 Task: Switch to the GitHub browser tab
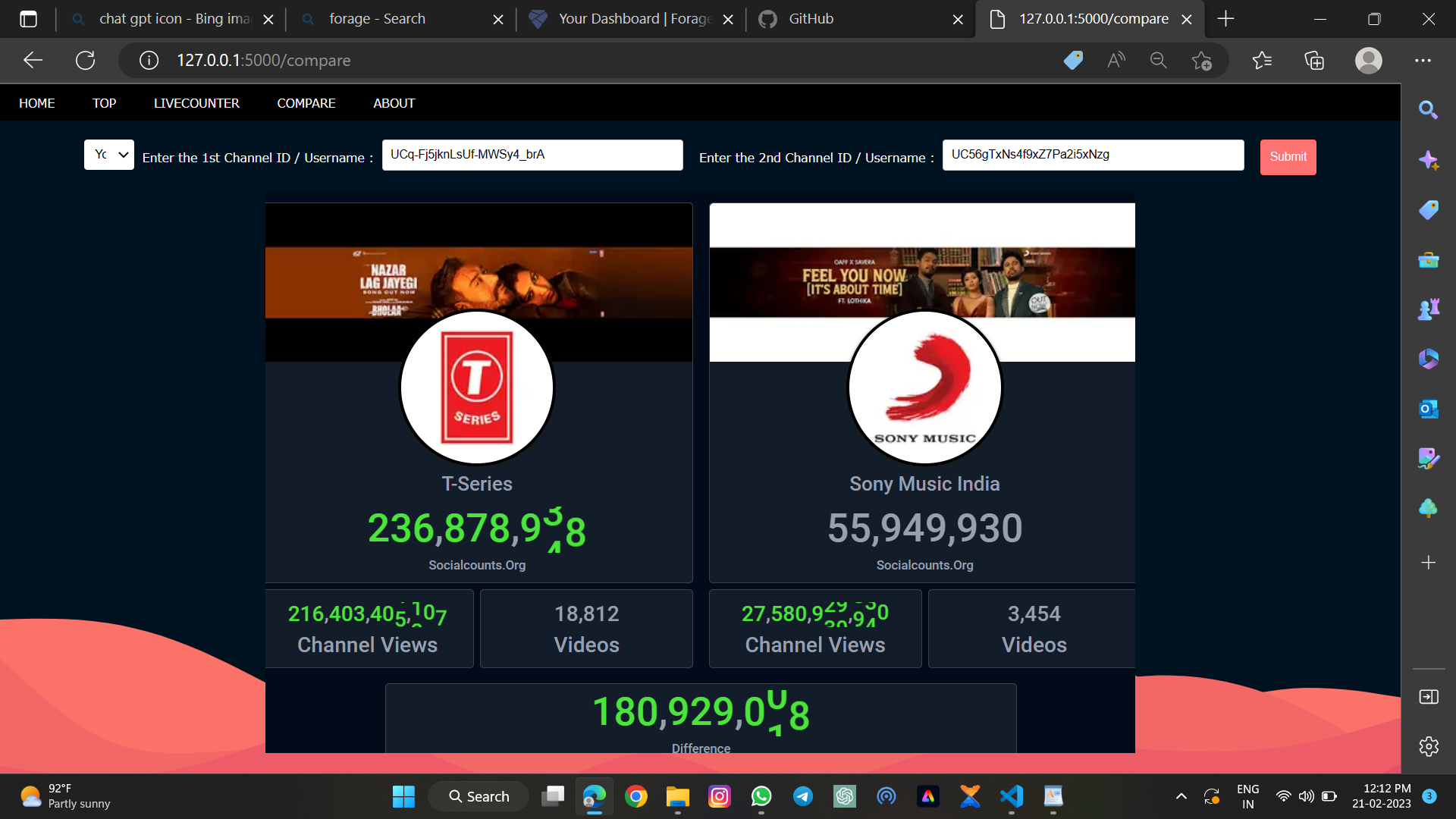(x=861, y=19)
